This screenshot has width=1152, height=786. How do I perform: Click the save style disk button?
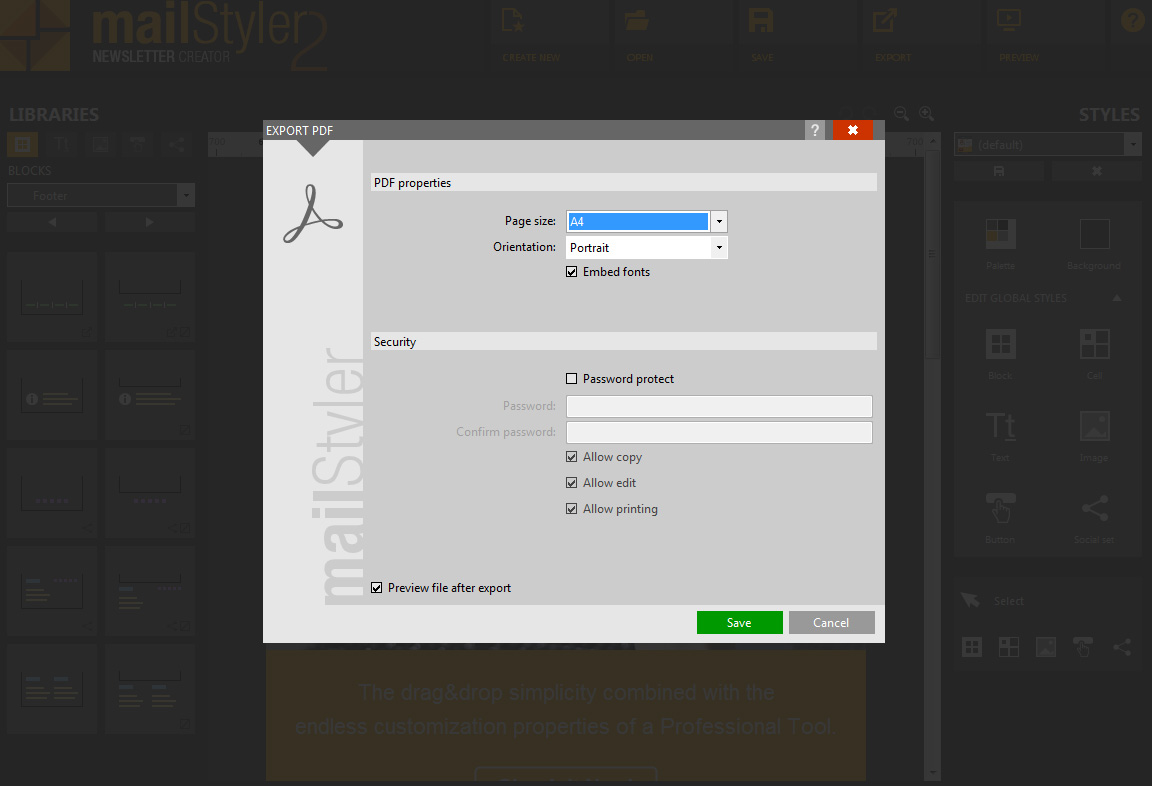(999, 171)
